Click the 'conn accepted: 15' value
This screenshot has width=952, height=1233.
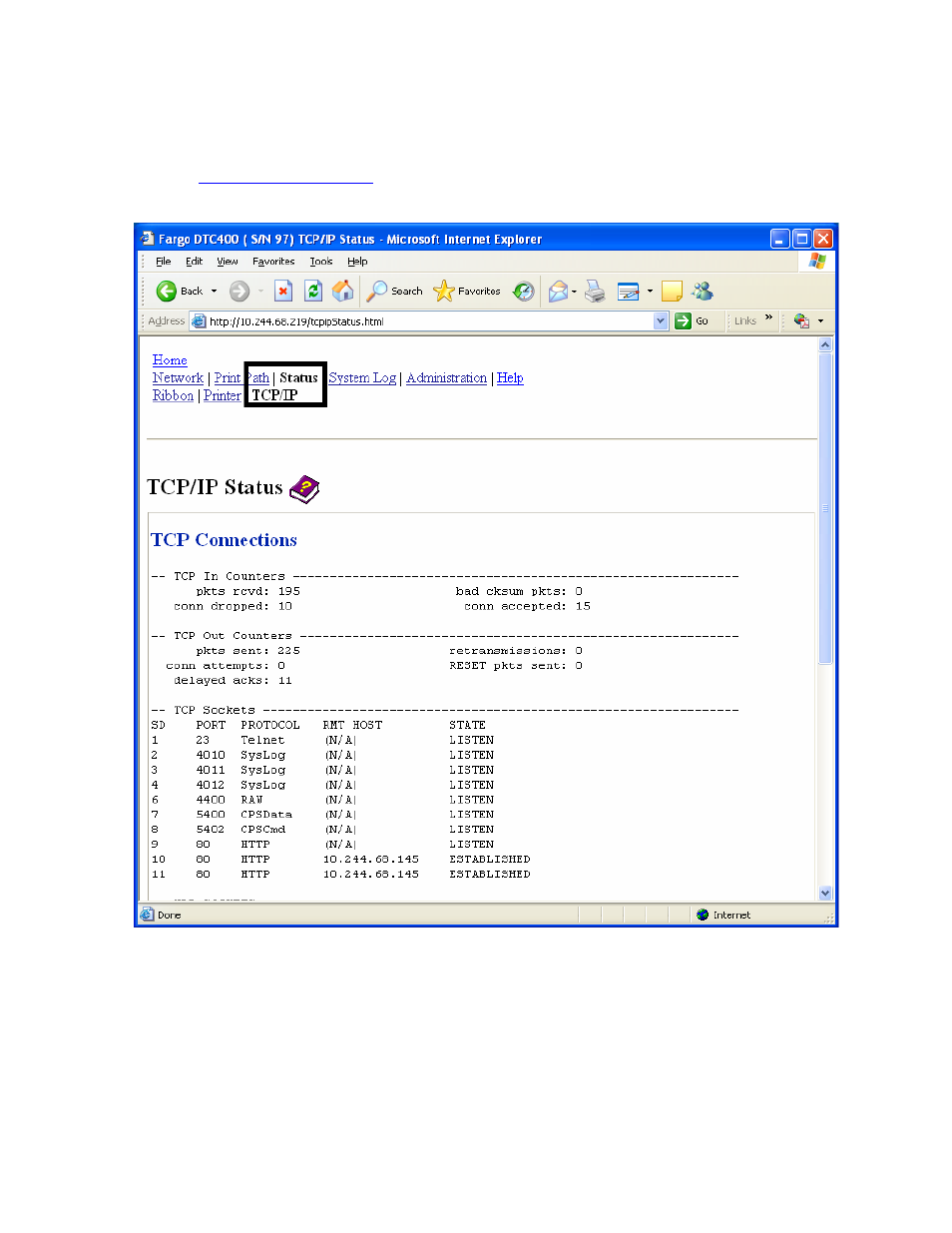527,606
